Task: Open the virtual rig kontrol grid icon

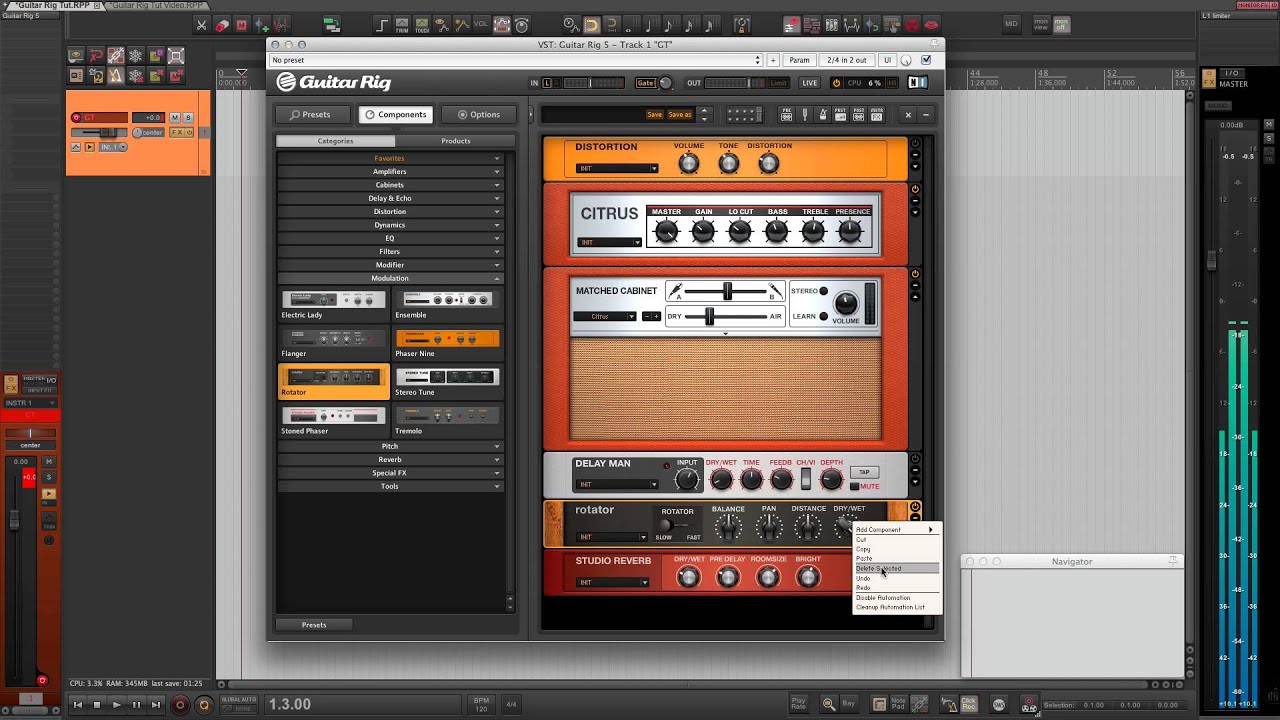Action: (745, 115)
